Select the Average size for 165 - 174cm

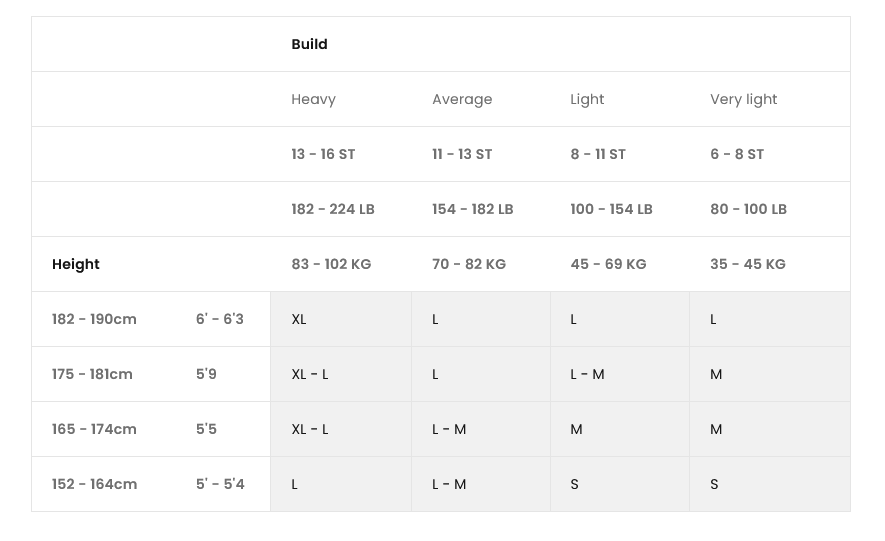[449, 429]
